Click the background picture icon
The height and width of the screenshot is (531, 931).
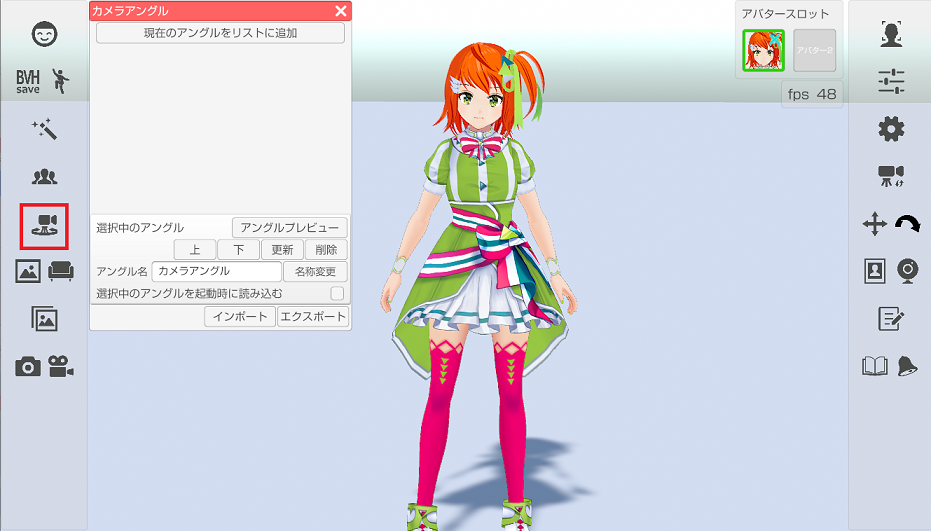pyautogui.click(x=28, y=271)
